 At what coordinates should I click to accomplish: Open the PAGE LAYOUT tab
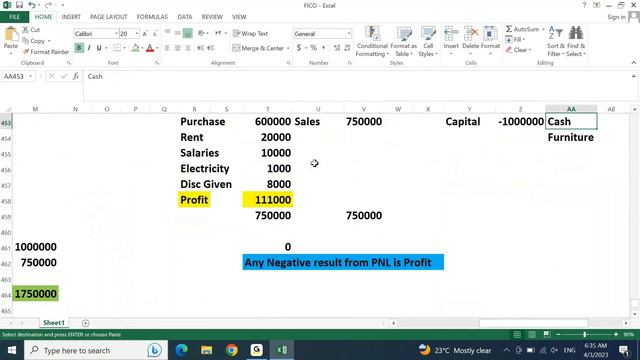tap(109, 17)
